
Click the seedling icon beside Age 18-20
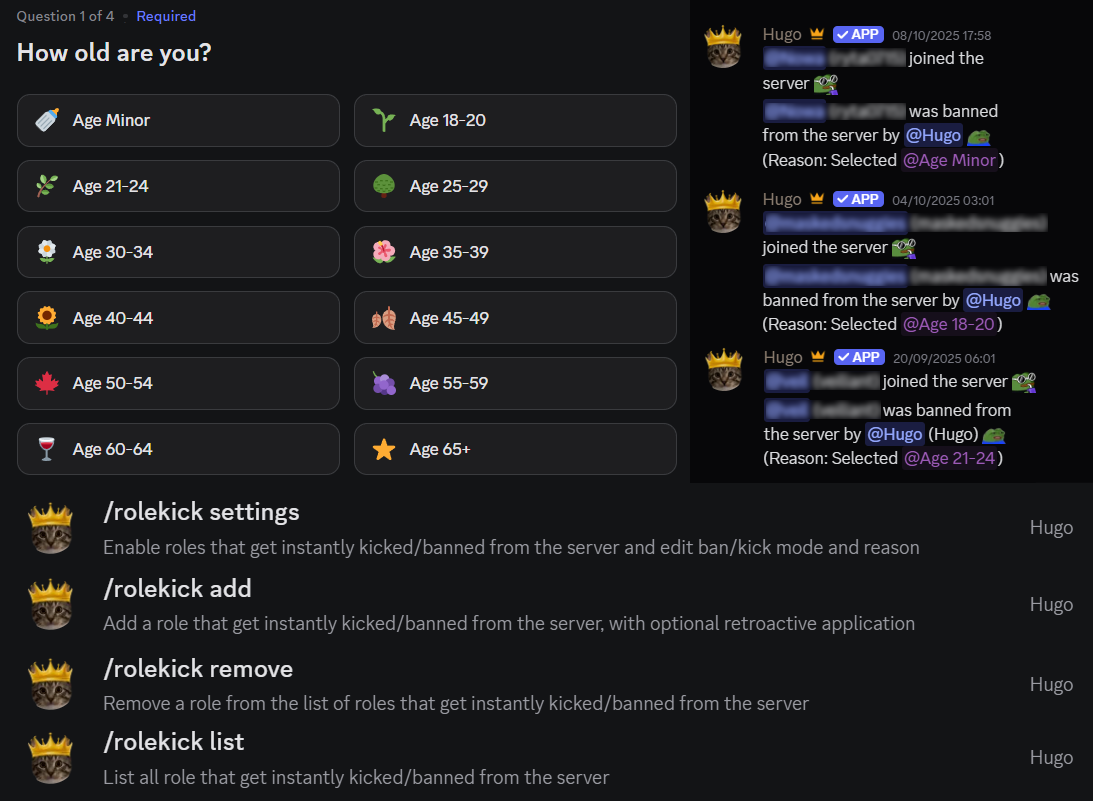pos(383,121)
